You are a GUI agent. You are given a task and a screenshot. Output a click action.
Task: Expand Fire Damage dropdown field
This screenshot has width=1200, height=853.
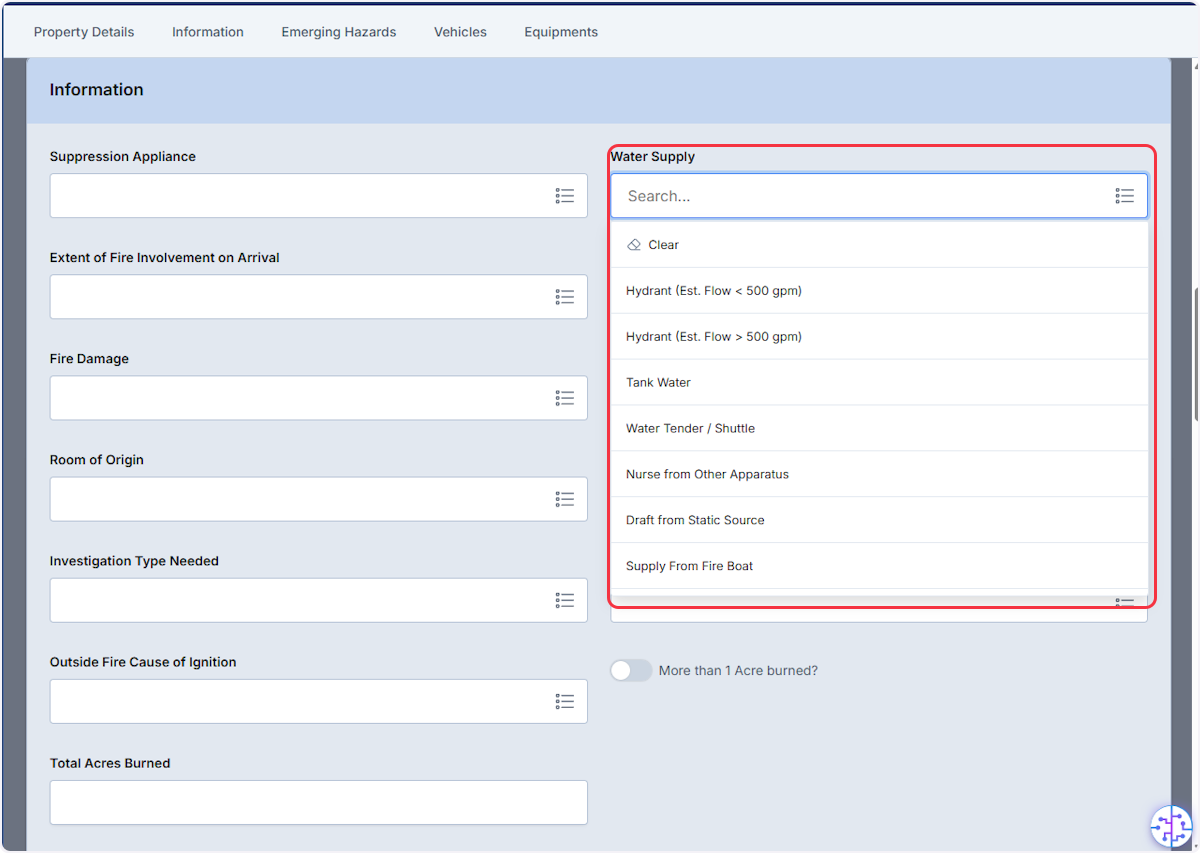tap(319, 398)
